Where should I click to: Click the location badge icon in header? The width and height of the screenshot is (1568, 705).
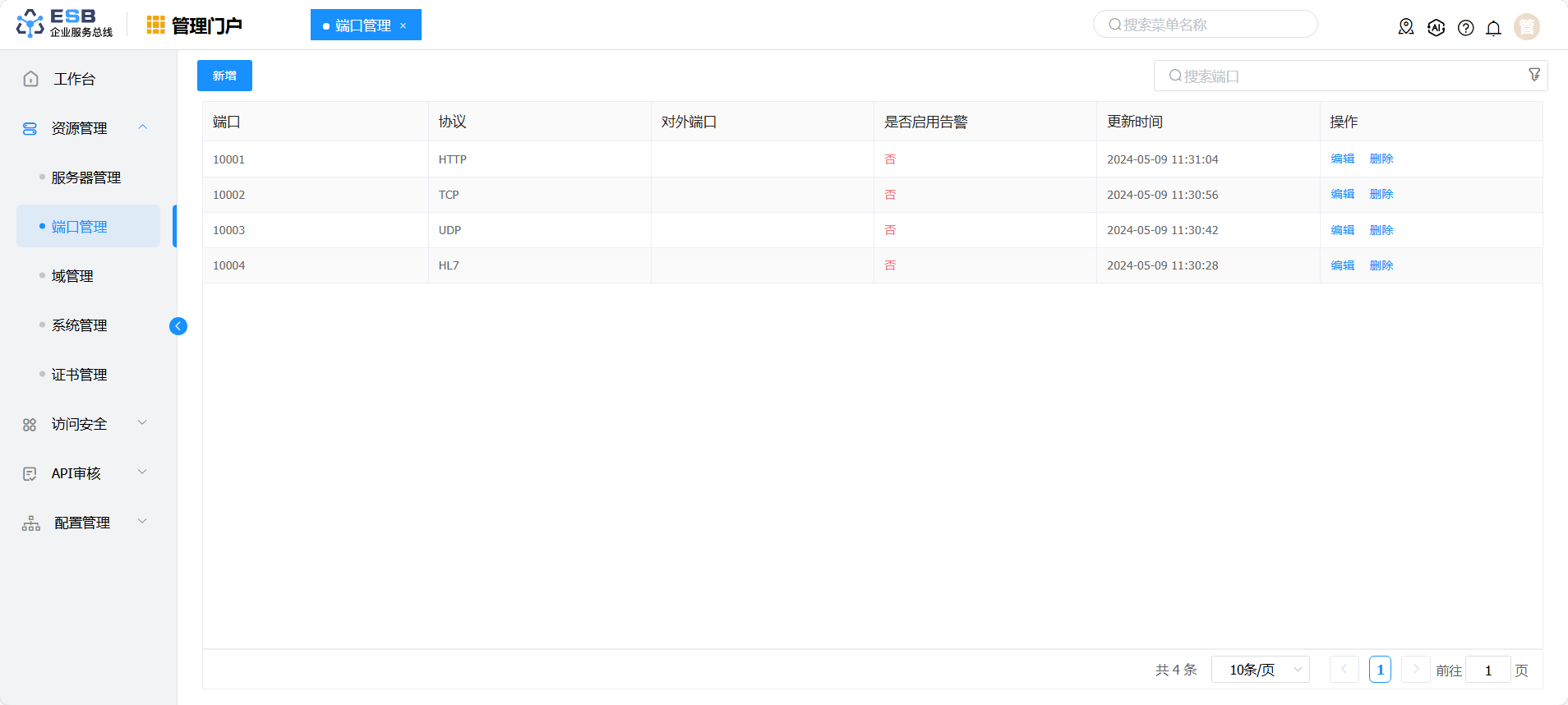tap(1406, 27)
